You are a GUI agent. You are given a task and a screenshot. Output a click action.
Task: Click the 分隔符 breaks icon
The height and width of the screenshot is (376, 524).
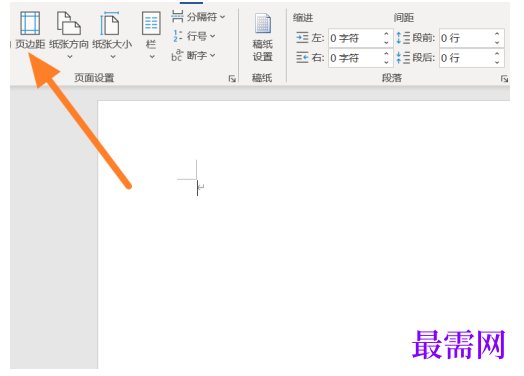[177, 16]
